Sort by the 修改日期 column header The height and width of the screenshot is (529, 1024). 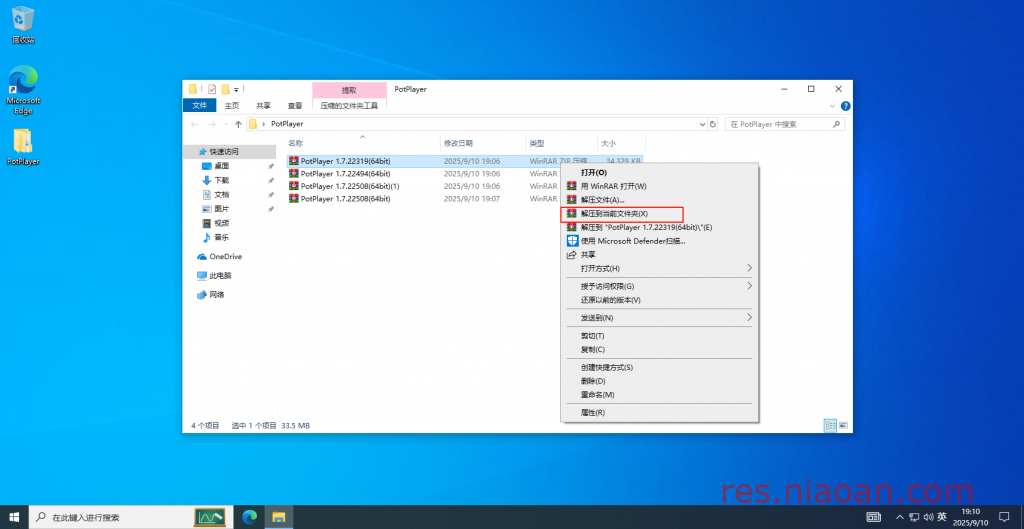coord(483,143)
